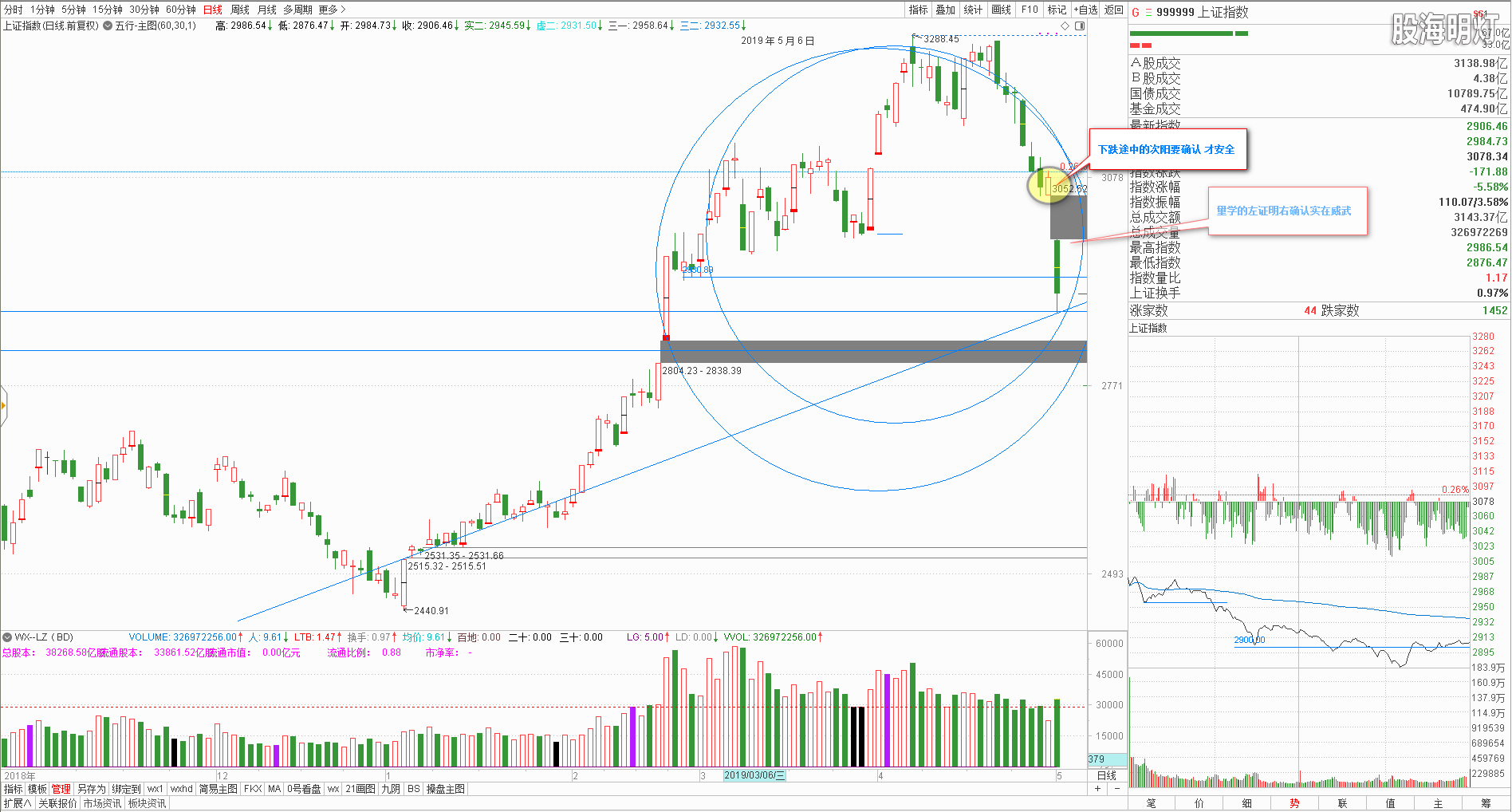Expand the 更多 periods menu
This screenshot has width=1512, height=812.
(332, 10)
